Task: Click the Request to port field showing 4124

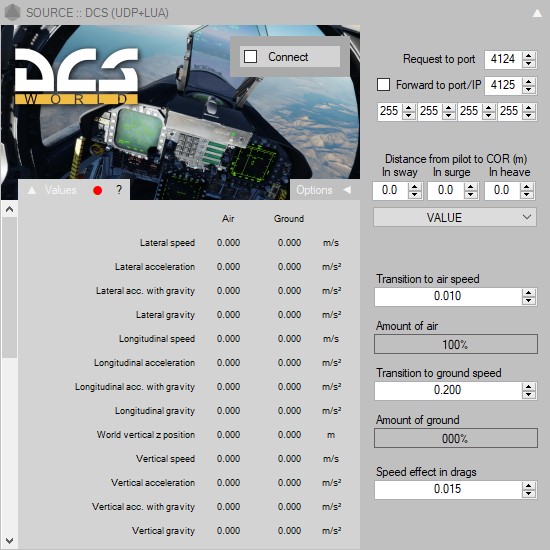Action: click(503, 59)
